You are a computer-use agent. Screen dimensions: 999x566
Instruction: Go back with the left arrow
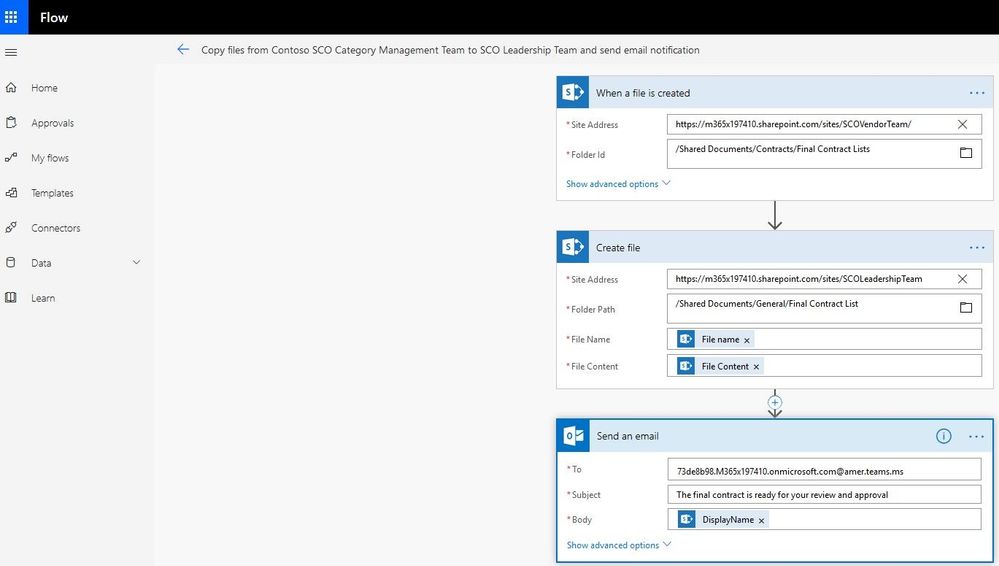pyautogui.click(x=183, y=49)
